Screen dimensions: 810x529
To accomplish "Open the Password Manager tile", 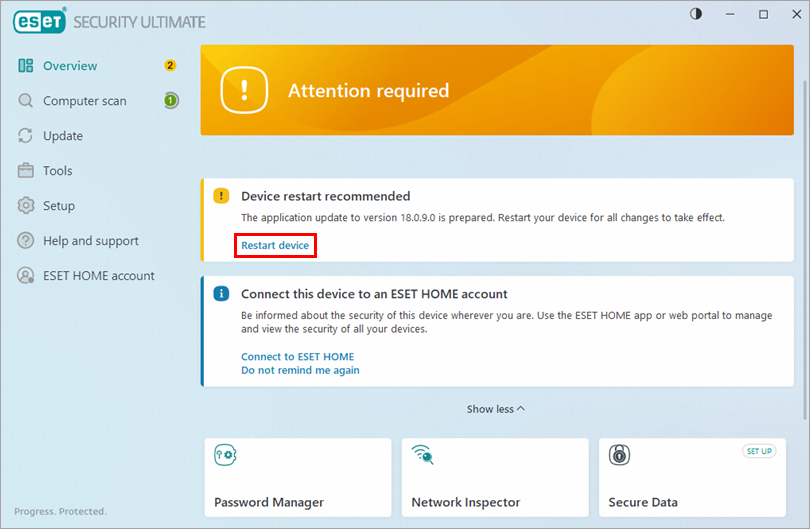I will pos(298,477).
